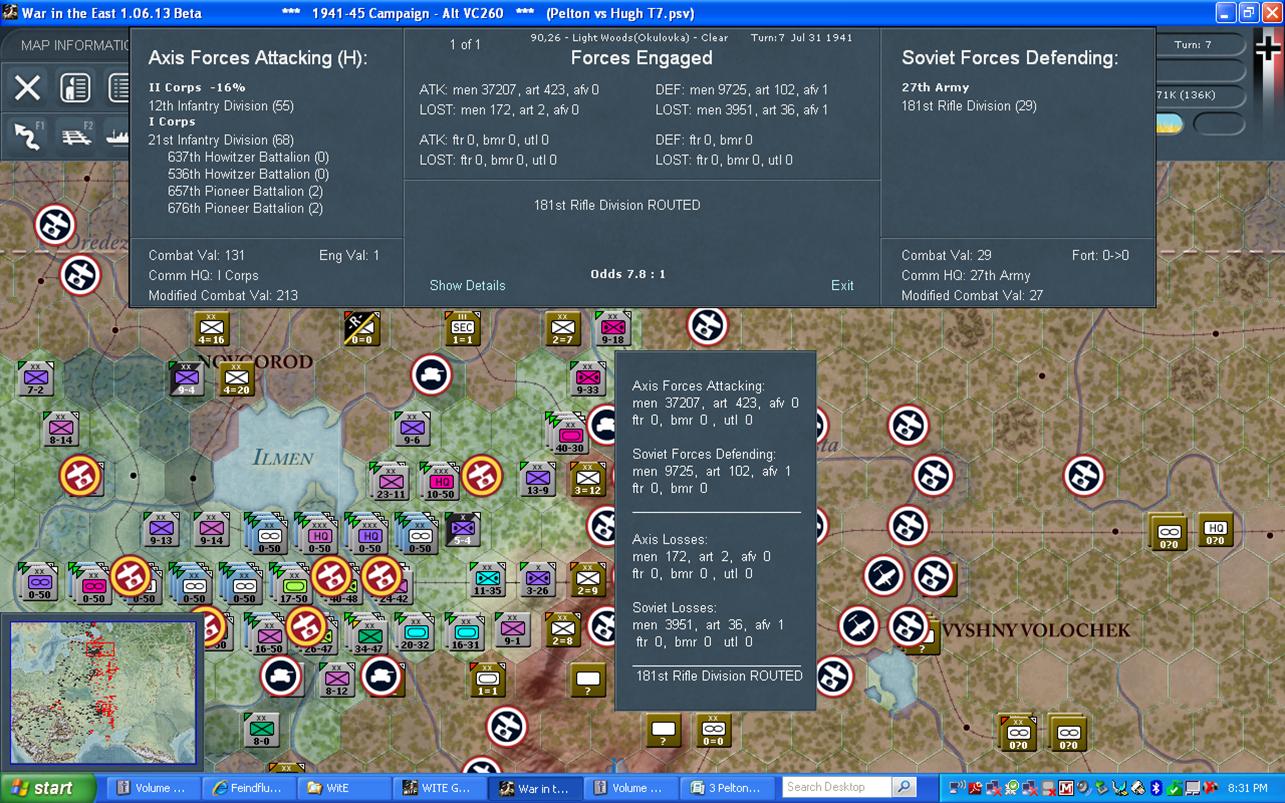Viewport: 1285px width, 803px height.
Task: Select the 13-9 purple unit counter
Action: click(538, 479)
